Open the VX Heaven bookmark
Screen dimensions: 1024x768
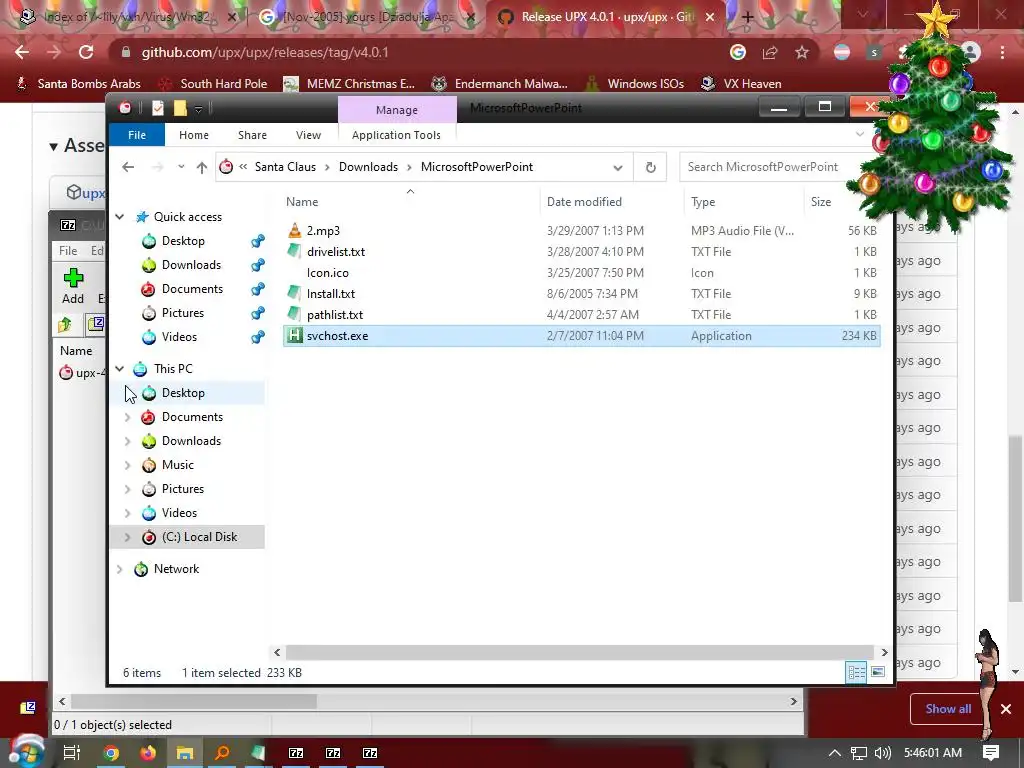pyautogui.click(x=741, y=84)
